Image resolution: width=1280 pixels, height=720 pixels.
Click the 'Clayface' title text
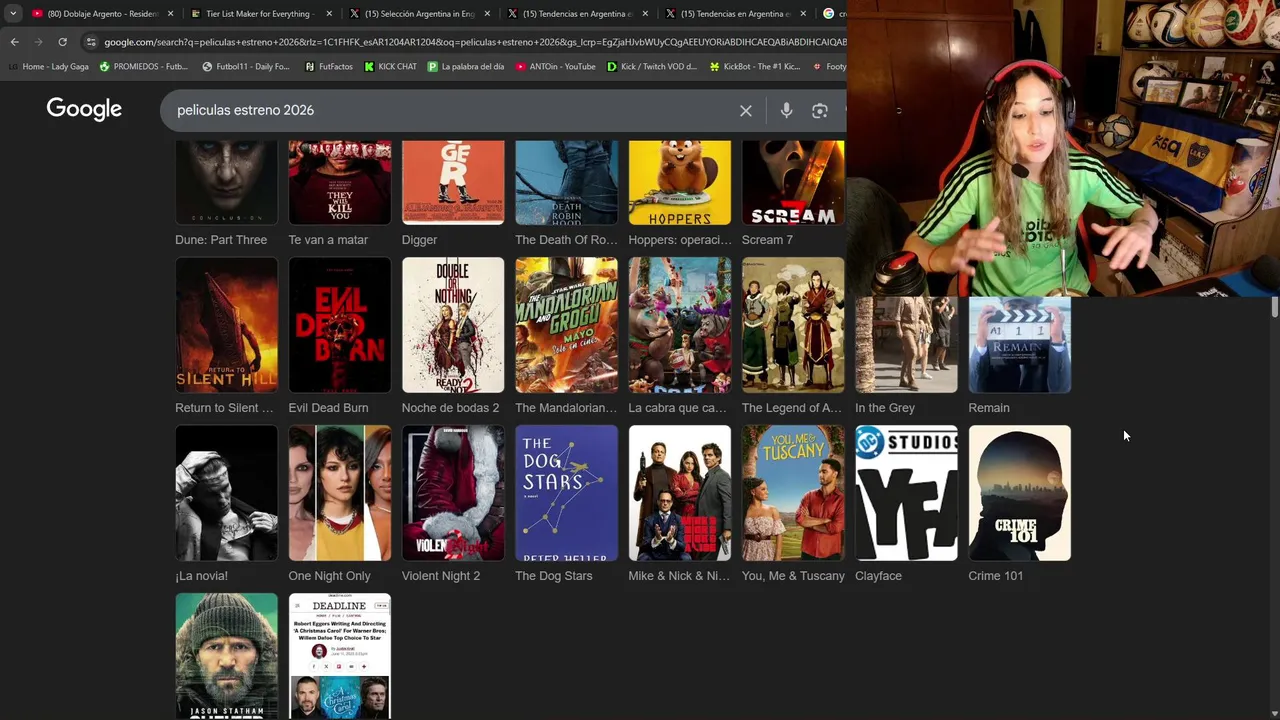[878, 576]
